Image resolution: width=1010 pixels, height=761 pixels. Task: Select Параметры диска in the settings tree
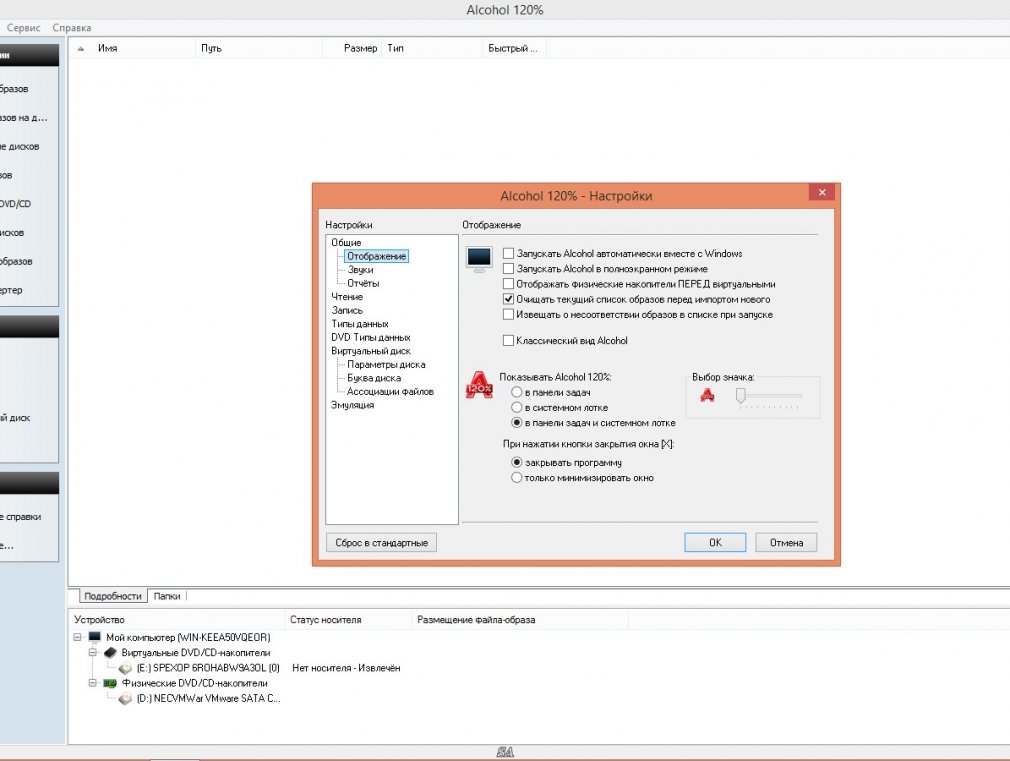386,365
